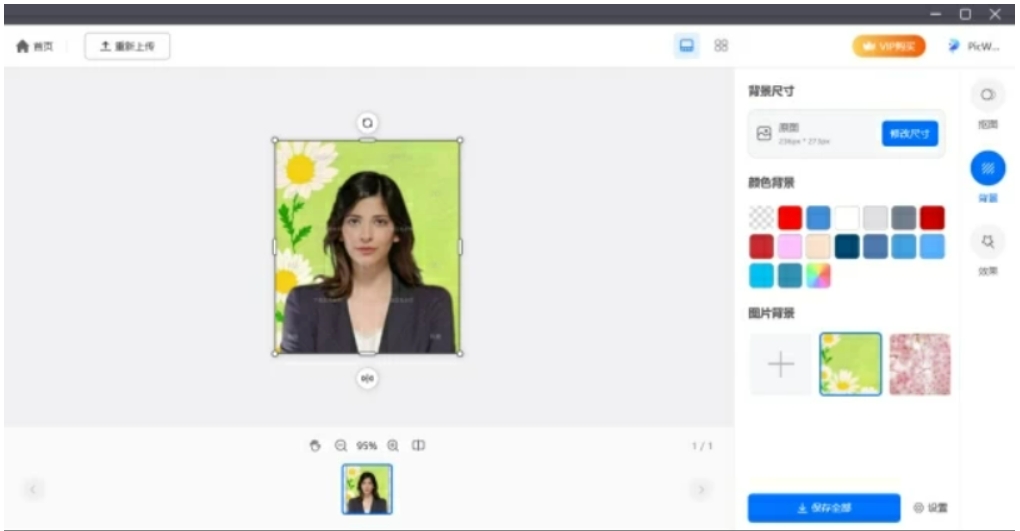Pick the light gray color swatch

point(875,218)
